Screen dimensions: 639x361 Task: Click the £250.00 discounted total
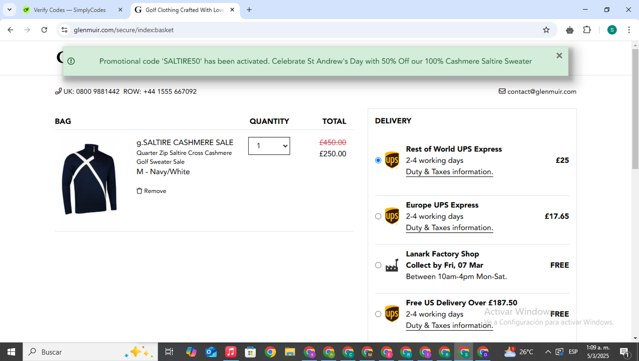333,154
